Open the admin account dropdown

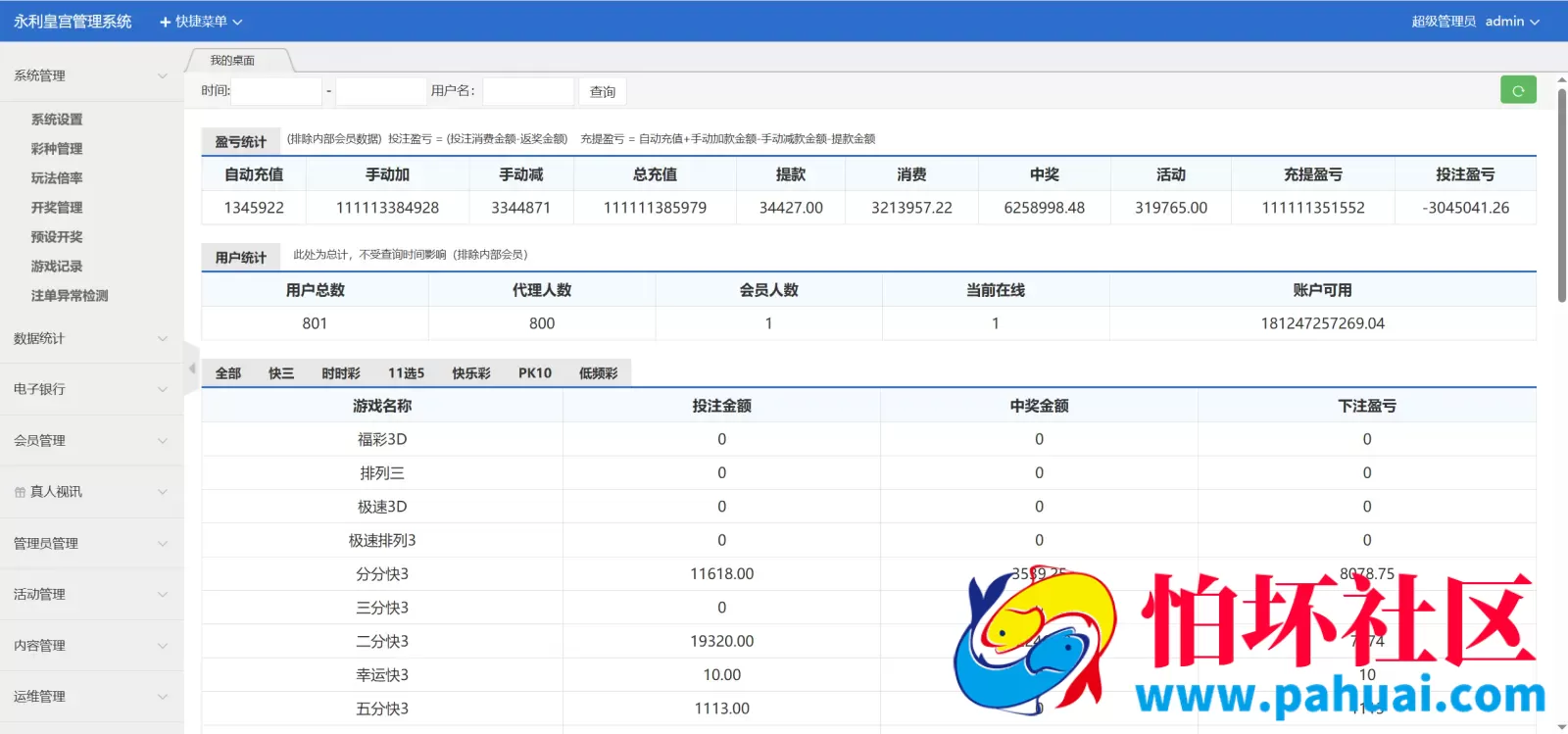1511,22
